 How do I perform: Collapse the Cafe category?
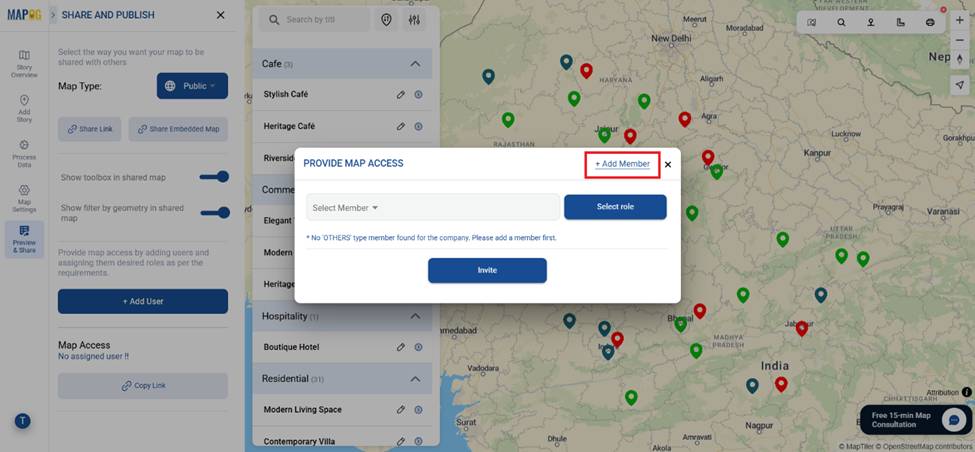tap(415, 64)
